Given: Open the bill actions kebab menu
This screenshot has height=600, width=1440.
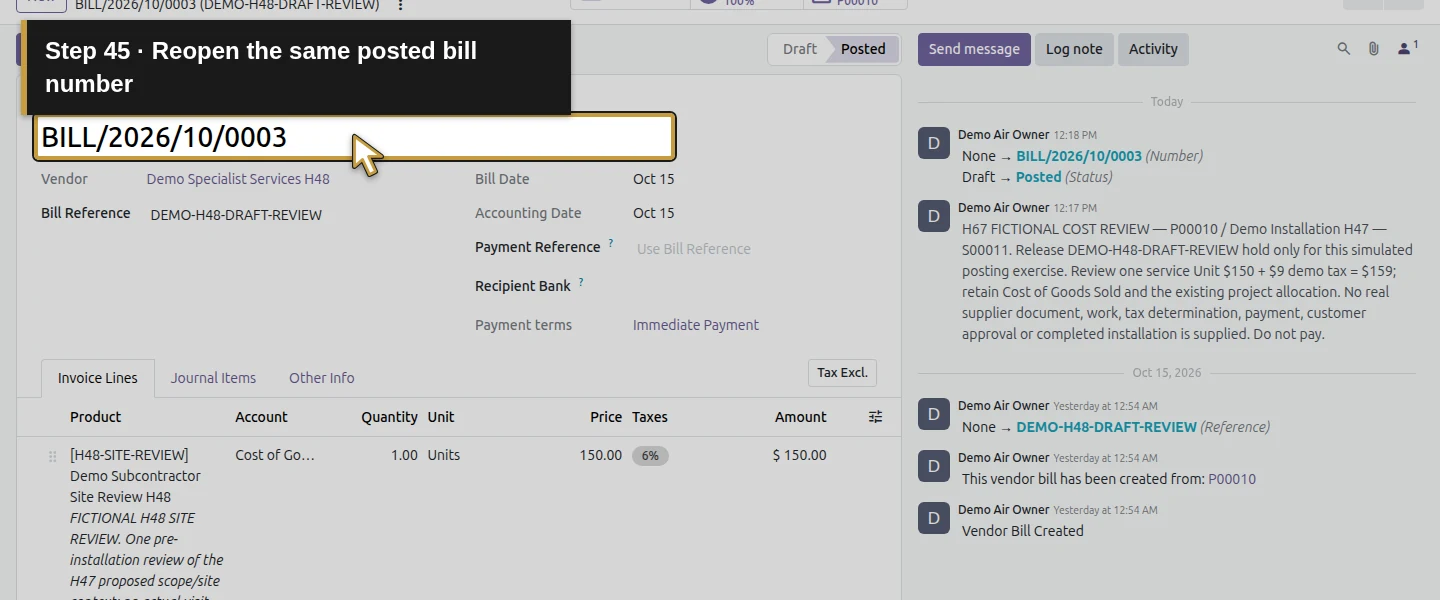Looking at the screenshot, I should tap(400, 5).
